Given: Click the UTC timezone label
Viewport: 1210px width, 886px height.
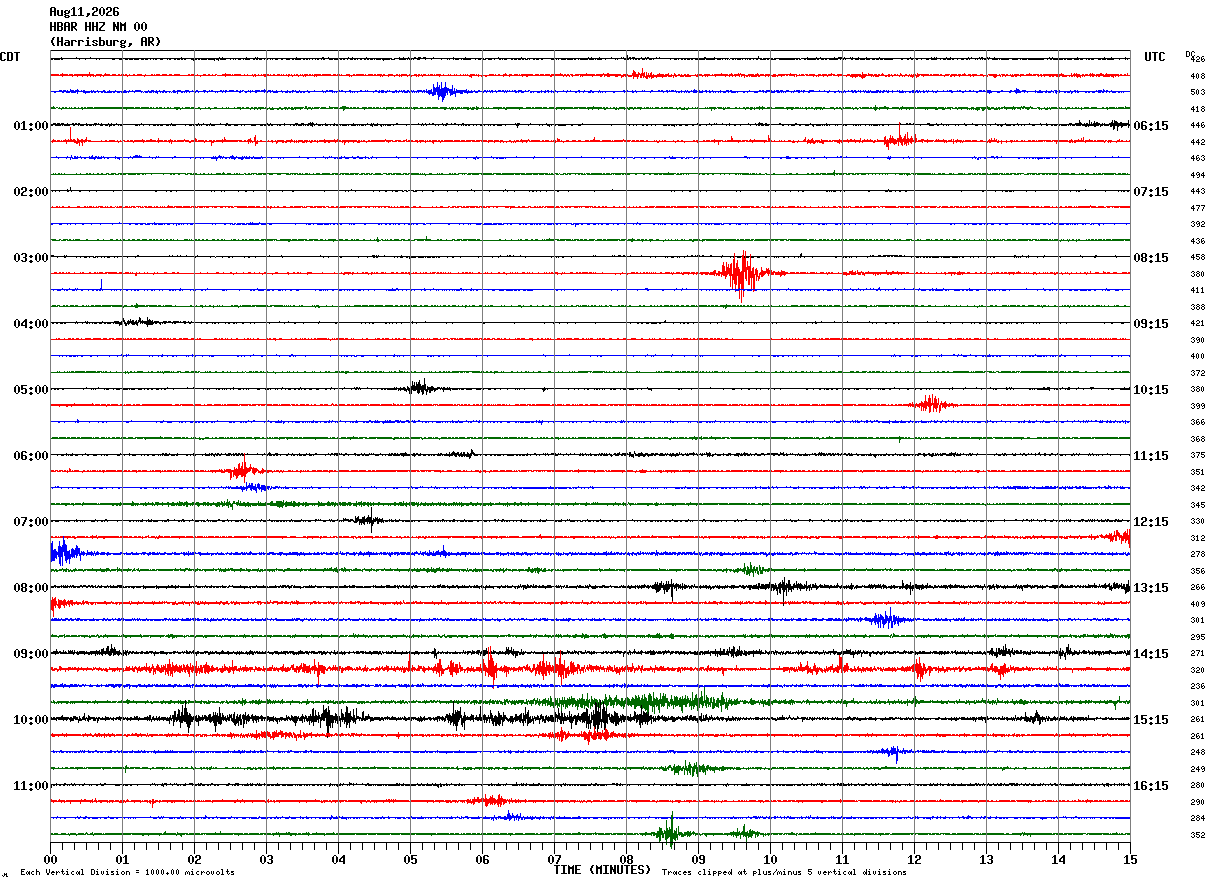Looking at the screenshot, I should click(1155, 57).
